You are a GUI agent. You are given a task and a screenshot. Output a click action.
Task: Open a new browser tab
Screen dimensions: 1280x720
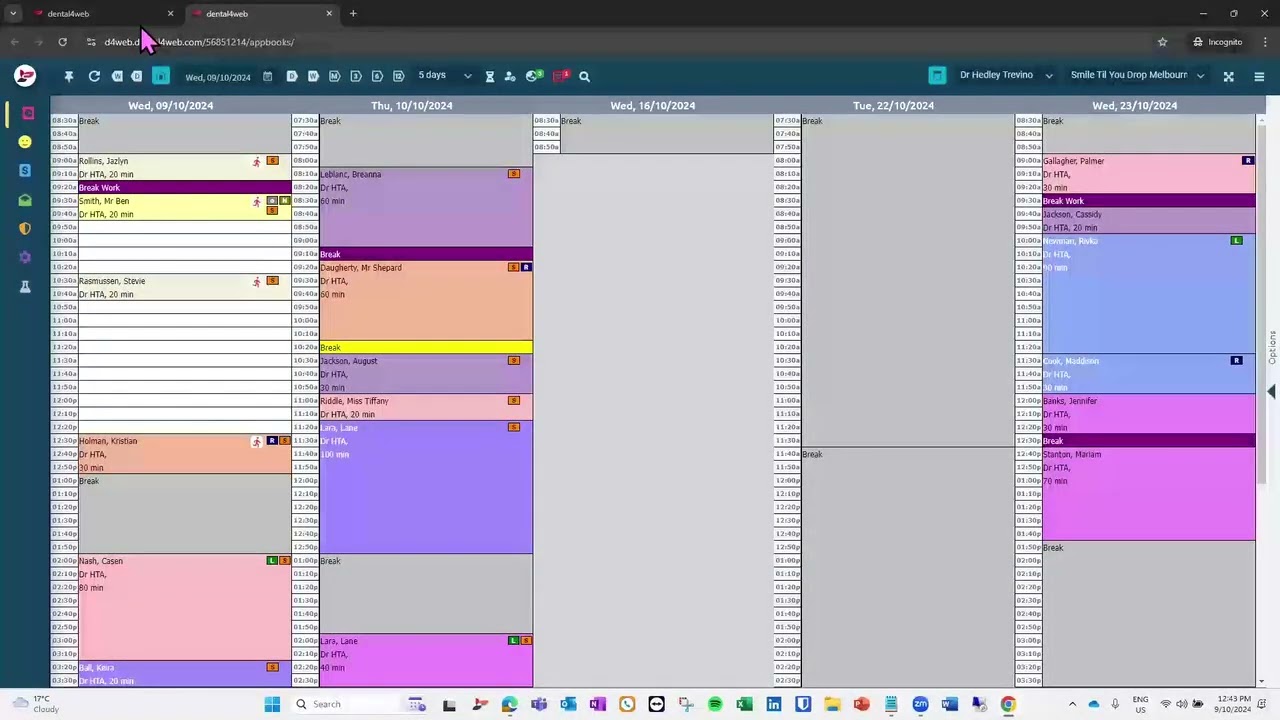point(353,14)
